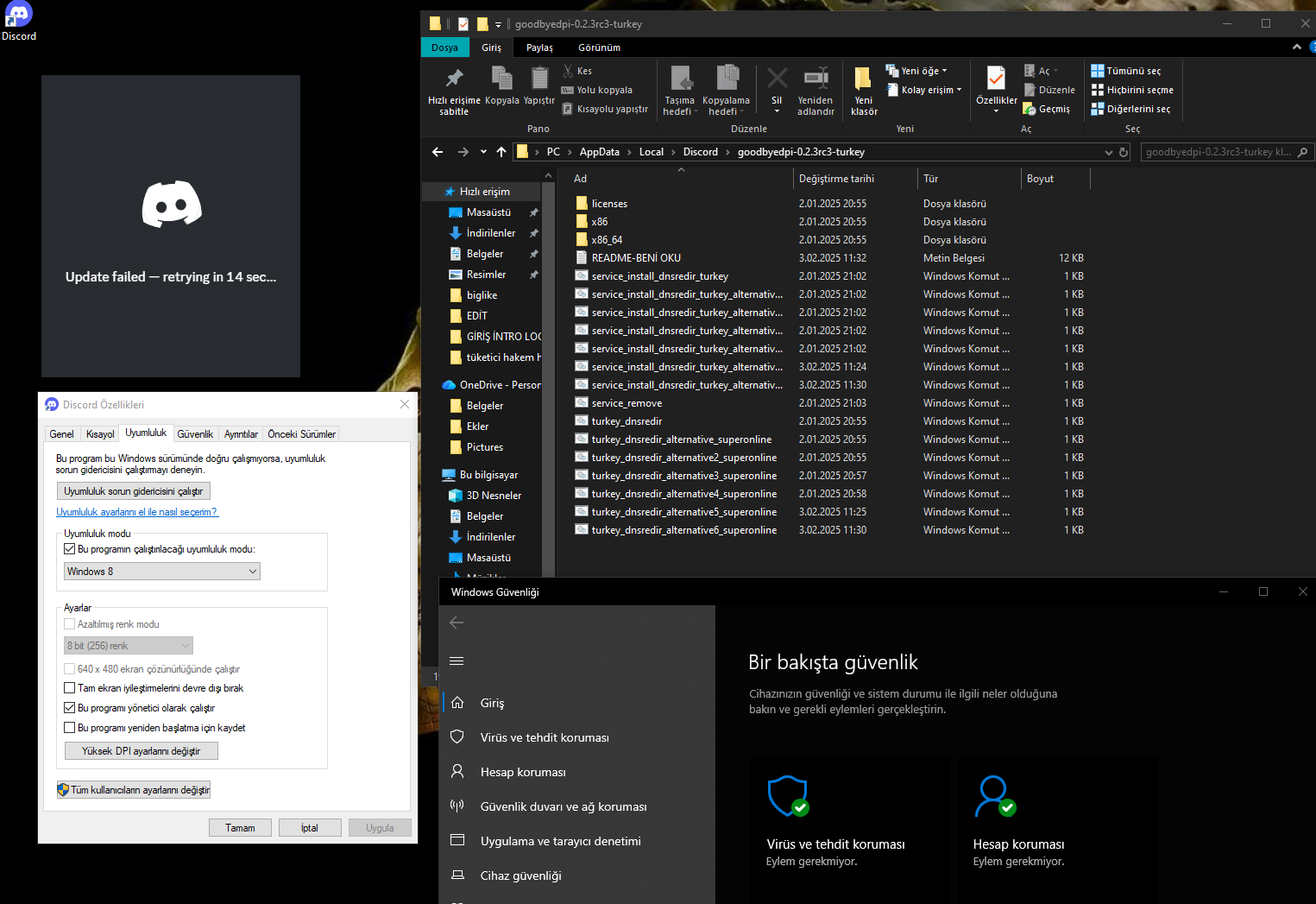Check register program for restart option

click(x=70, y=728)
